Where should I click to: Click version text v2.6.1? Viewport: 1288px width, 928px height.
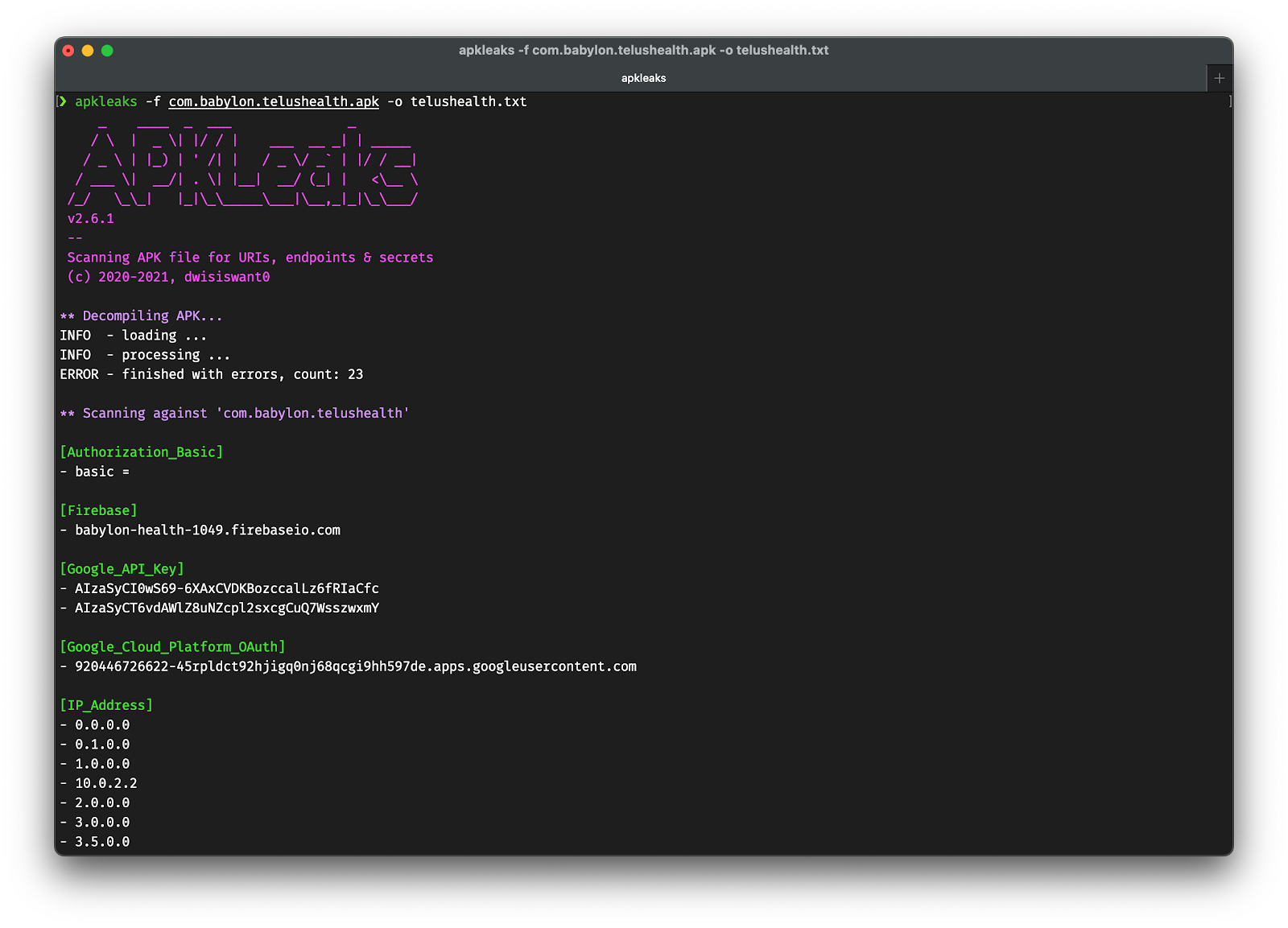[x=91, y=219]
